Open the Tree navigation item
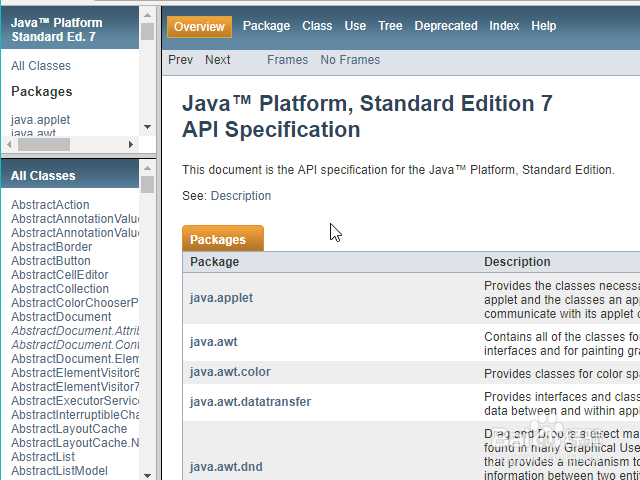640x480 pixels. [x=390, y=26]
